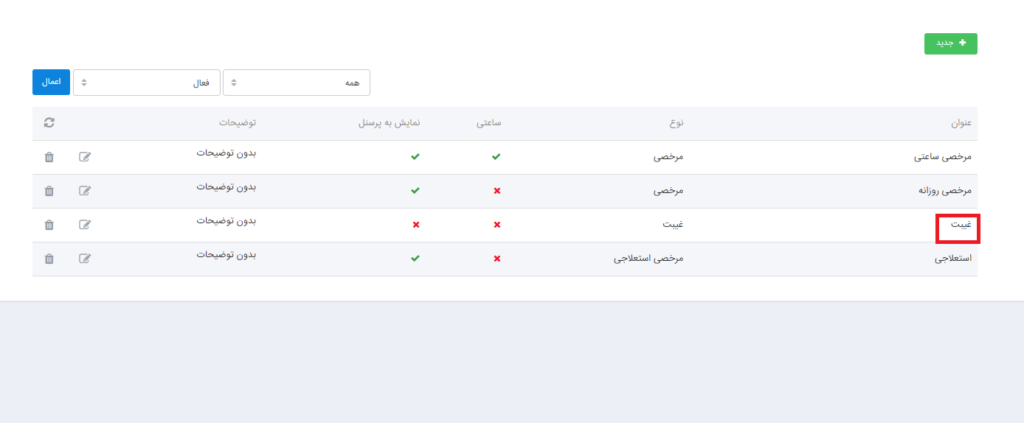Toggle ساعتی status for استعلاجی row
This screenshot has height=423, width=1024.
point(497,258)
